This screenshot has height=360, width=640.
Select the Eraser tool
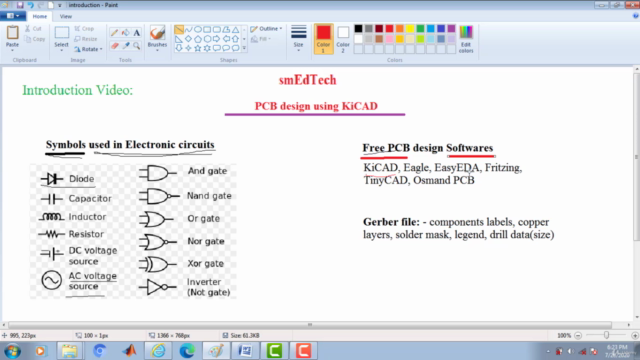click(115, 46)
